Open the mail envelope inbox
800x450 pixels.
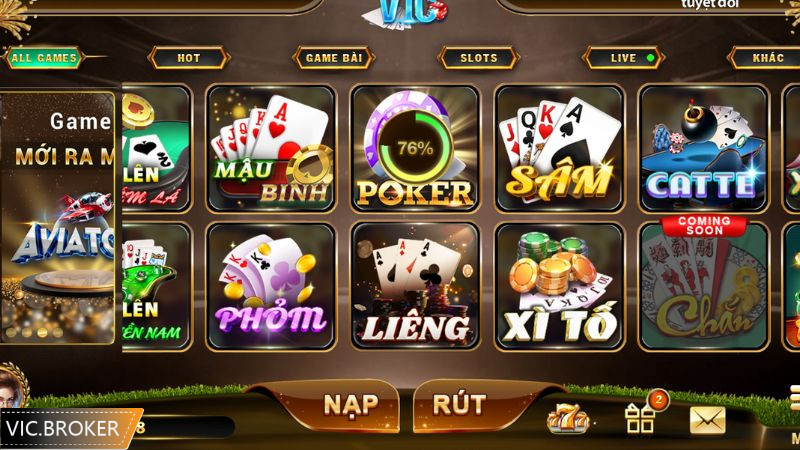(x=707, y=420)
